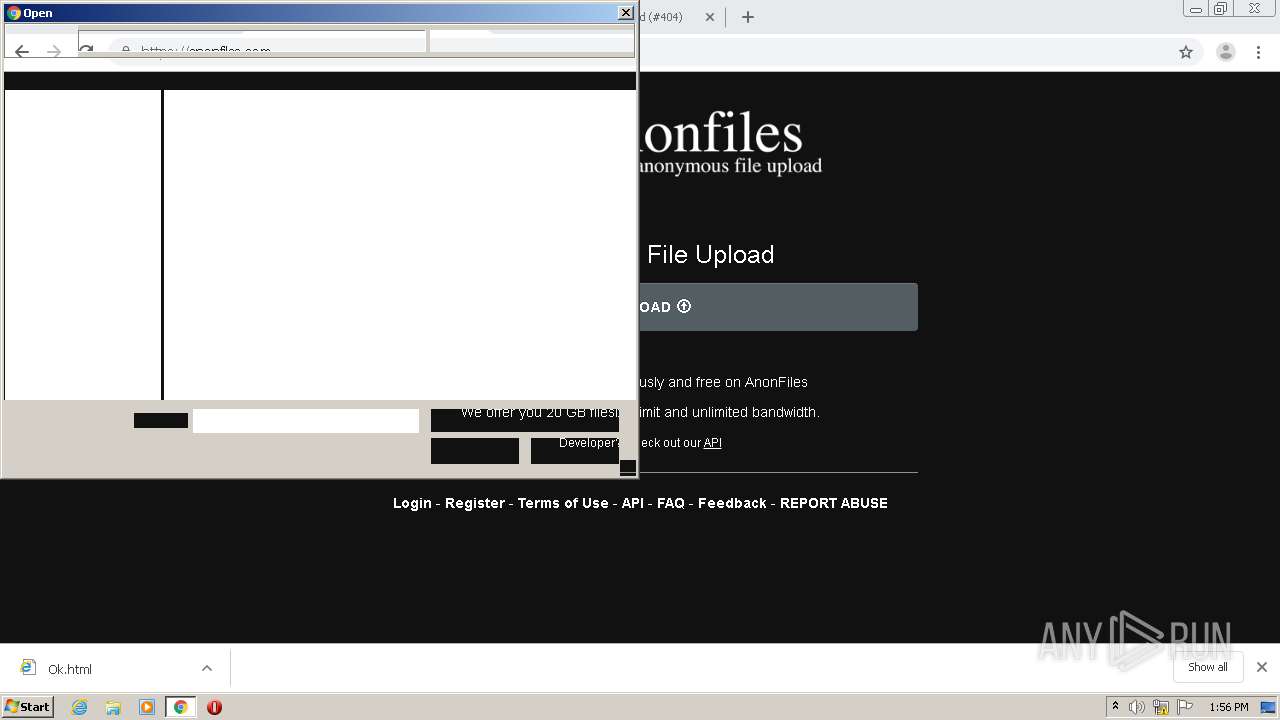This screenshot has width=1280, height=720.
Task: Open Chrome's three-dot menu
Action: (x=1259, y=52)
